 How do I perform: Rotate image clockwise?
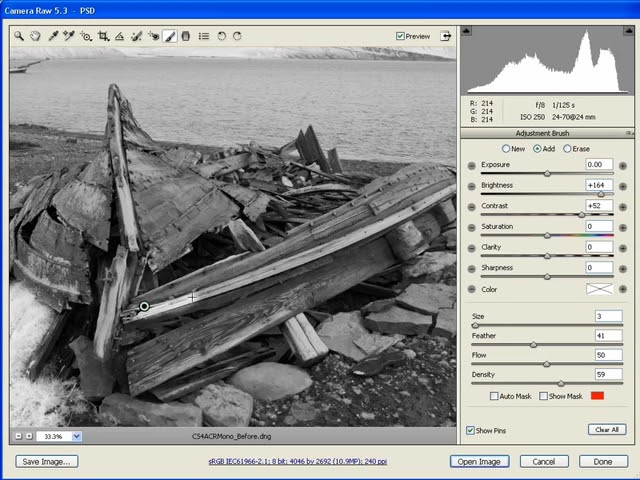coord(237,36)
